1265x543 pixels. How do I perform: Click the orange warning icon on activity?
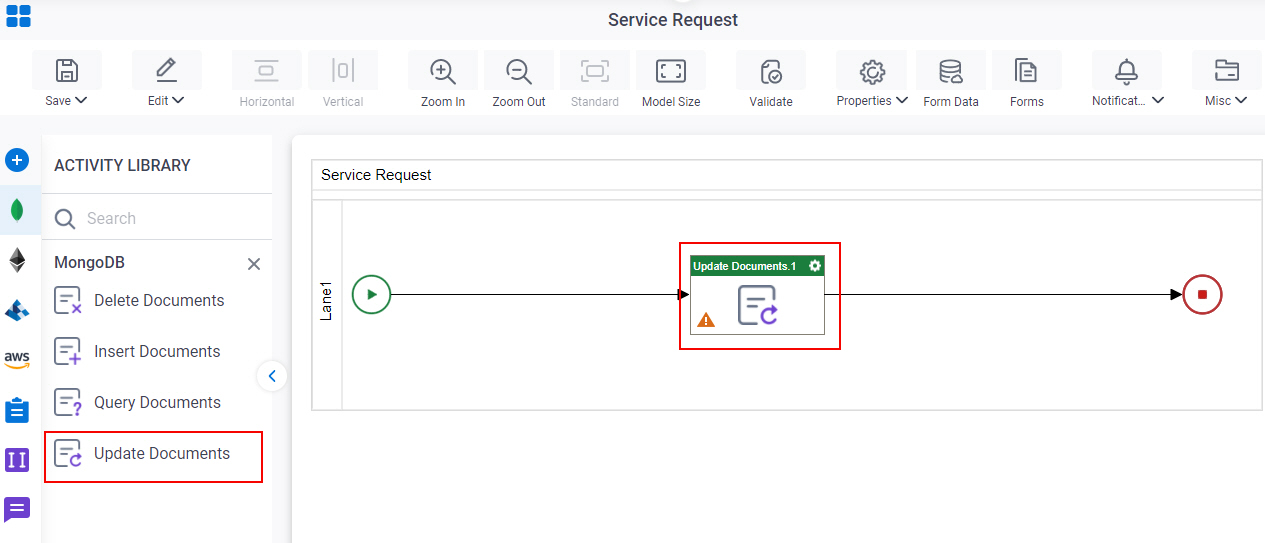click(x=706, y=320)
